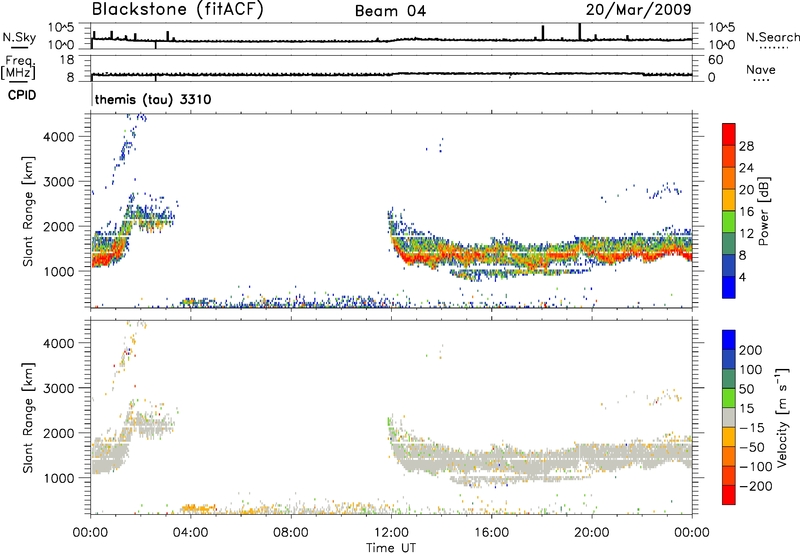Click the tall sky-noise spike near 19:30
Image resolution: width=800 pixels, height=554 pixels.
click(580, 31)
